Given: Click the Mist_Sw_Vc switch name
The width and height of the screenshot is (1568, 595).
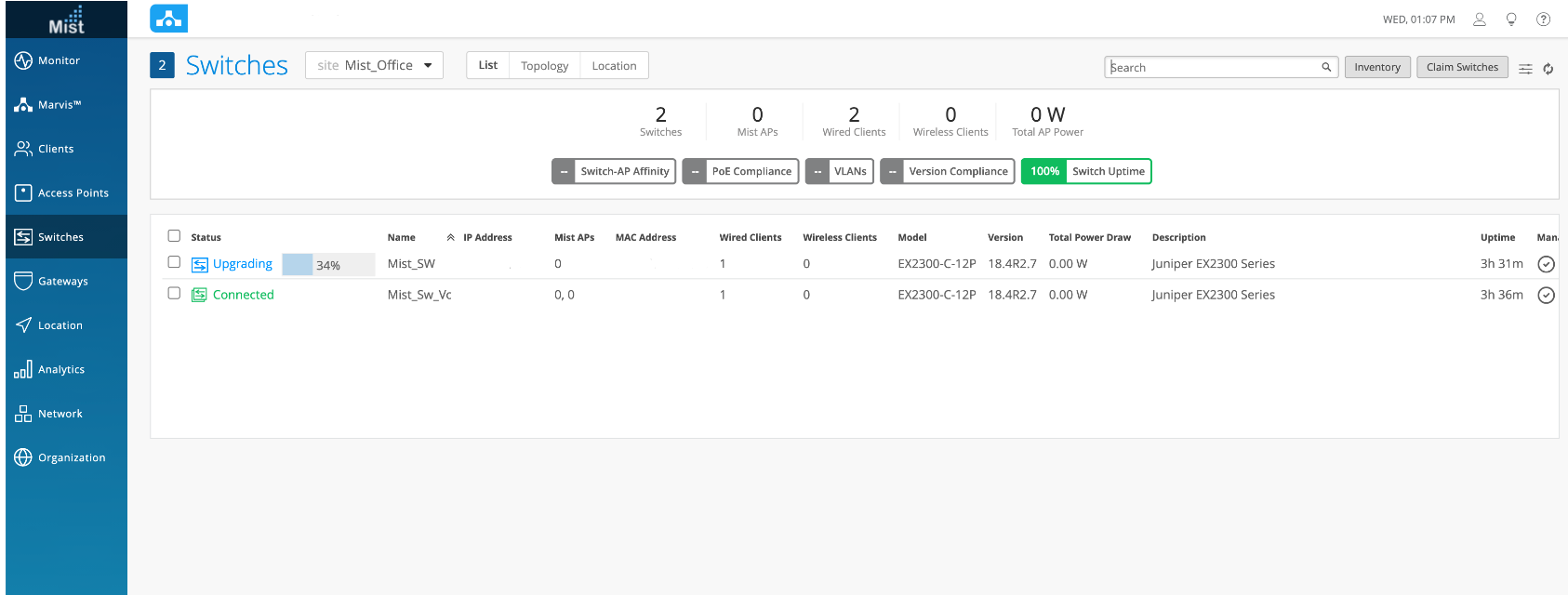Looking at the screenshot, I should point(419,295).
